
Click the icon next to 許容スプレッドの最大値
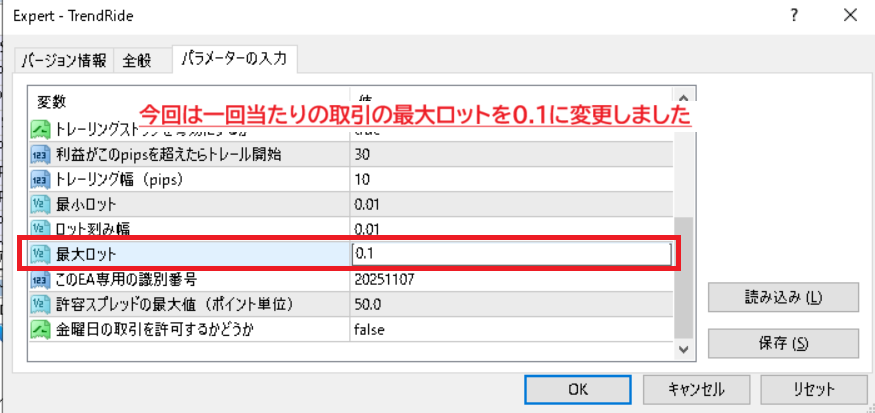tap(38, 304)
